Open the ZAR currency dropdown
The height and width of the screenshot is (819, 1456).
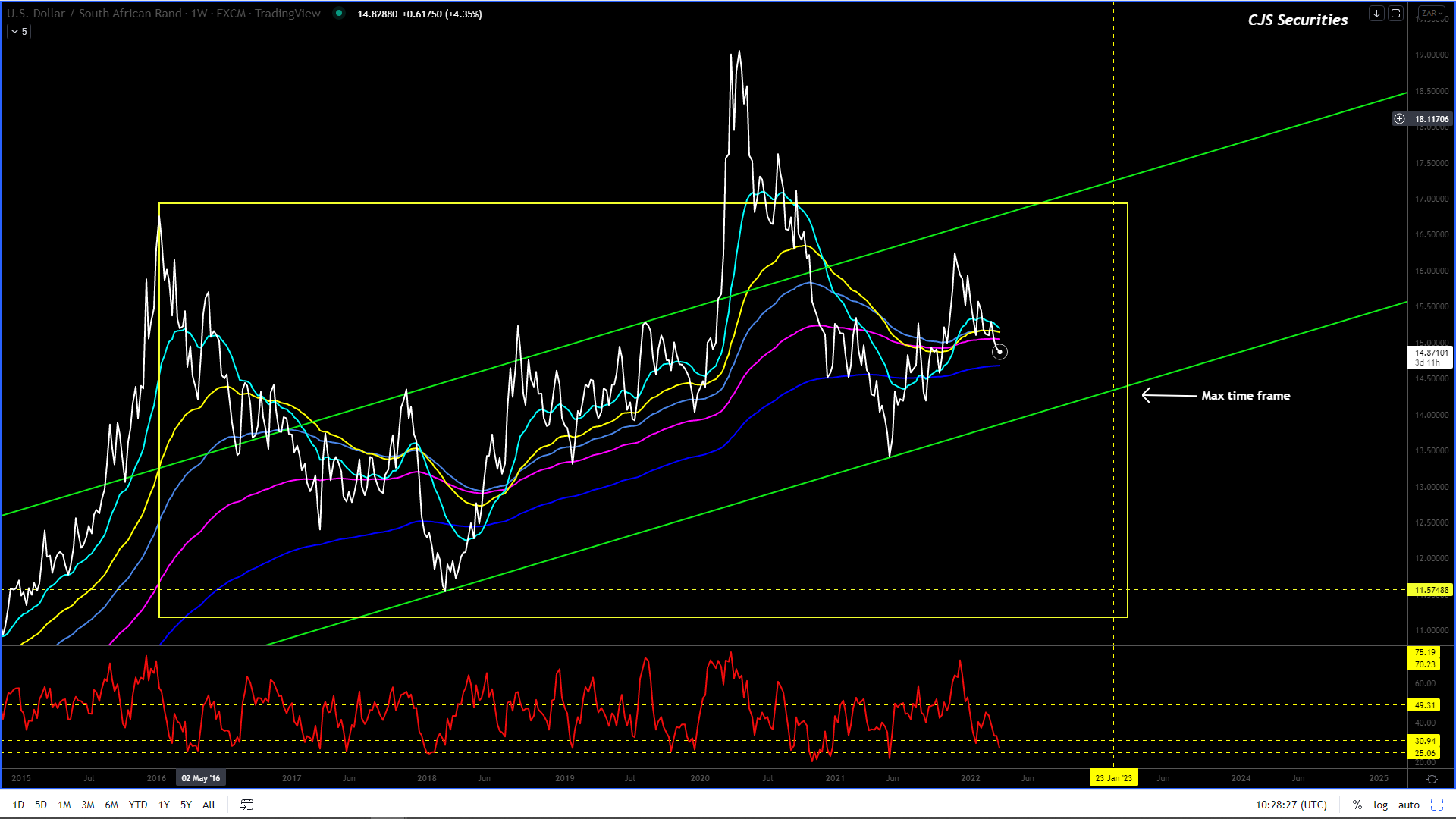(x=1432, y=14)
